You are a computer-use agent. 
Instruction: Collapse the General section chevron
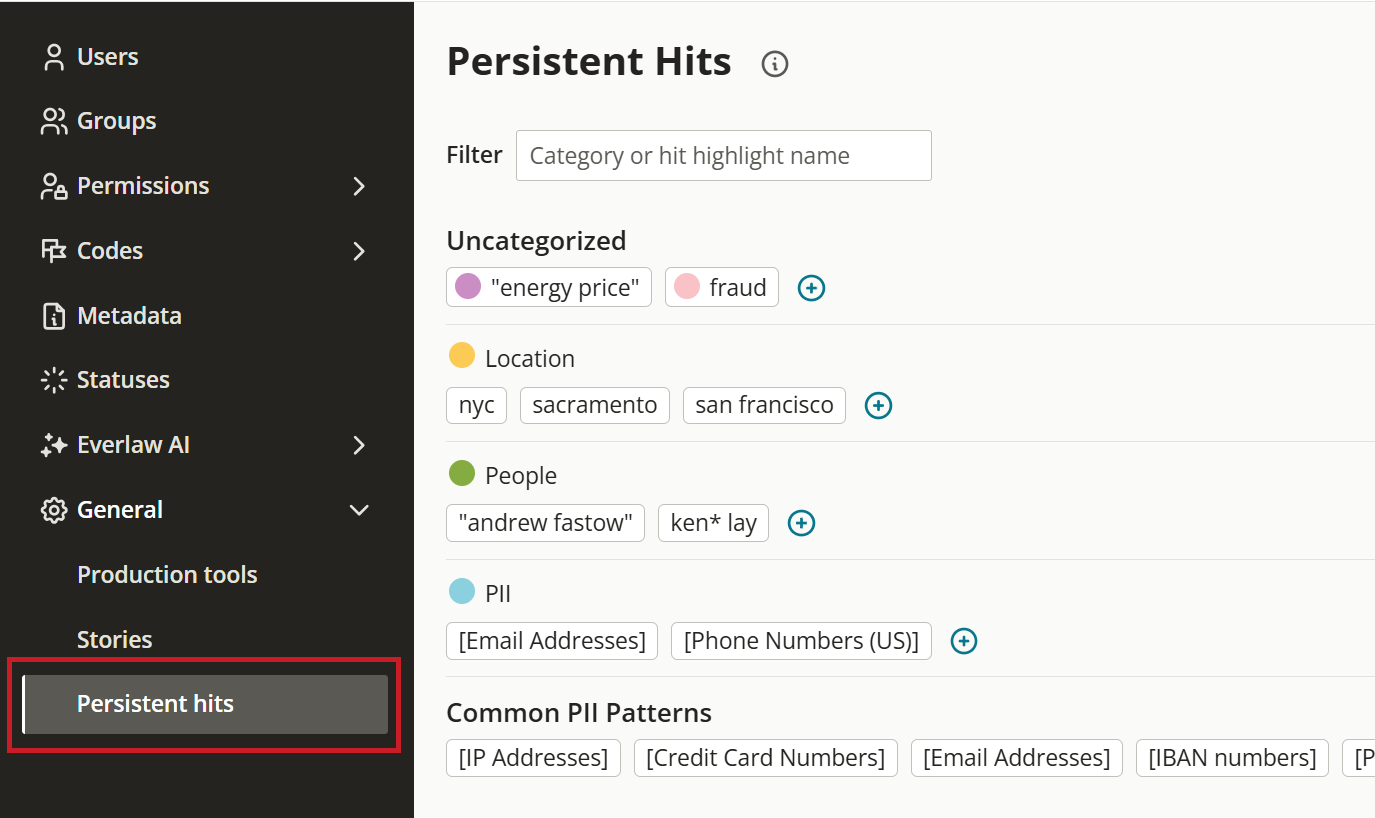pos(359,510)
